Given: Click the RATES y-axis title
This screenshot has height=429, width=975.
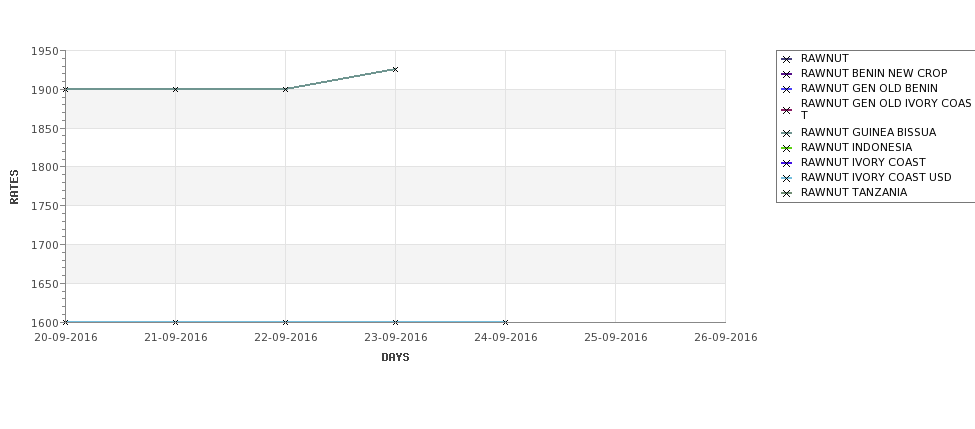Looking at the screenshot, I should 14,187.
